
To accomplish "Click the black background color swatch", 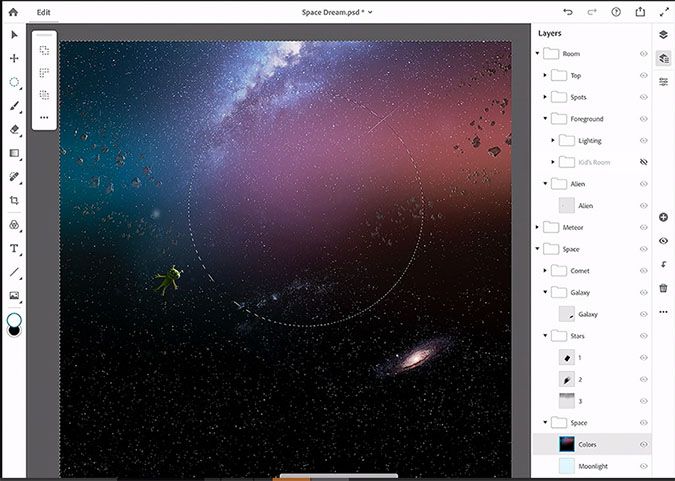I will click(x=15, y=331).
